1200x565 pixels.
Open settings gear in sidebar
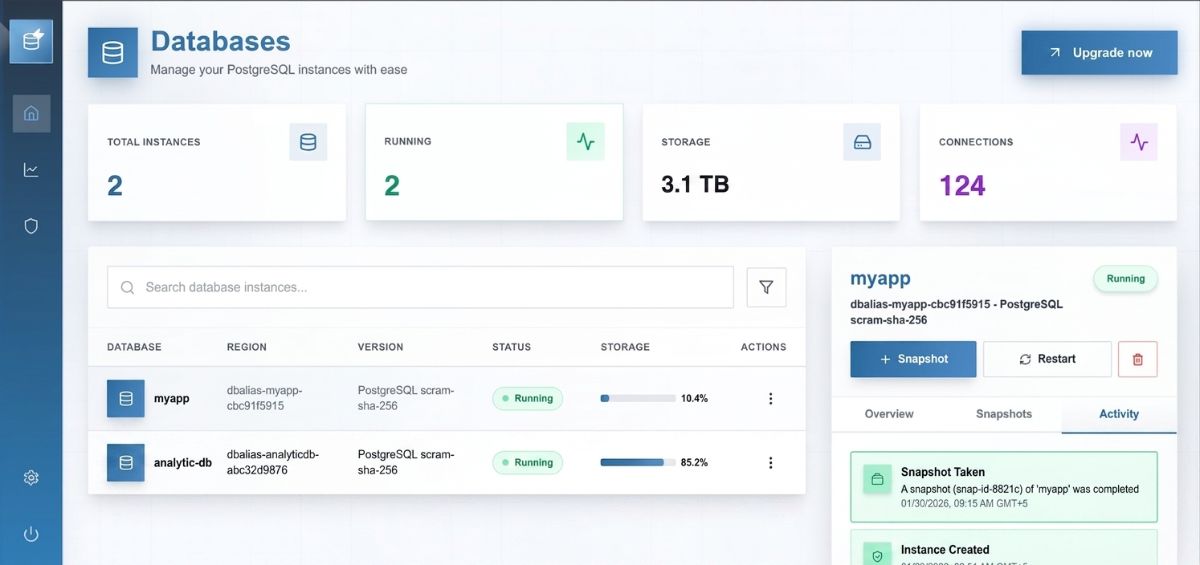click(x=31, y=478)
